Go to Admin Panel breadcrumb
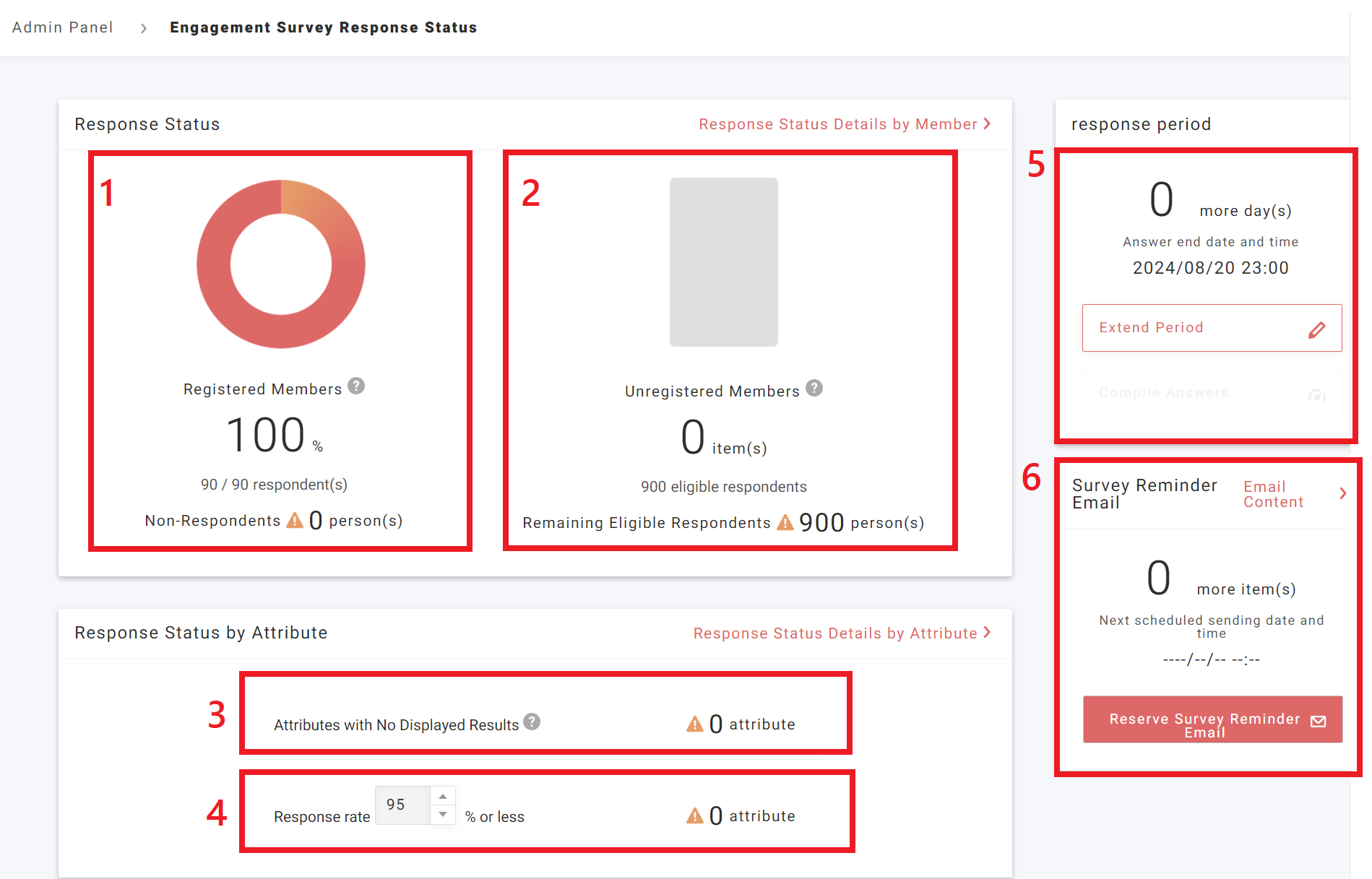1372x879 pixels. [x=63, y=27]
